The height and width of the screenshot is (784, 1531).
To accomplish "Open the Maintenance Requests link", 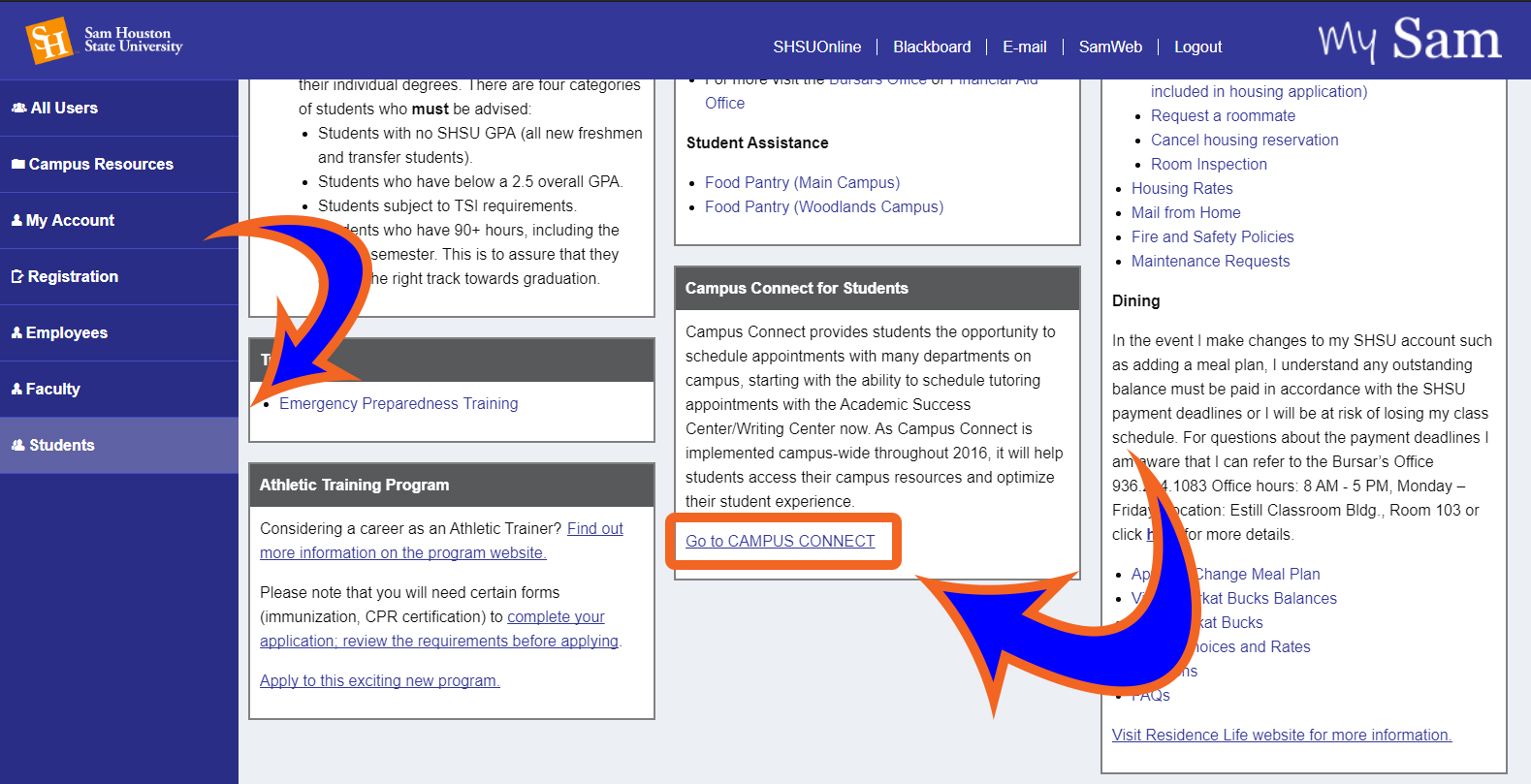I will point(1210,261).
